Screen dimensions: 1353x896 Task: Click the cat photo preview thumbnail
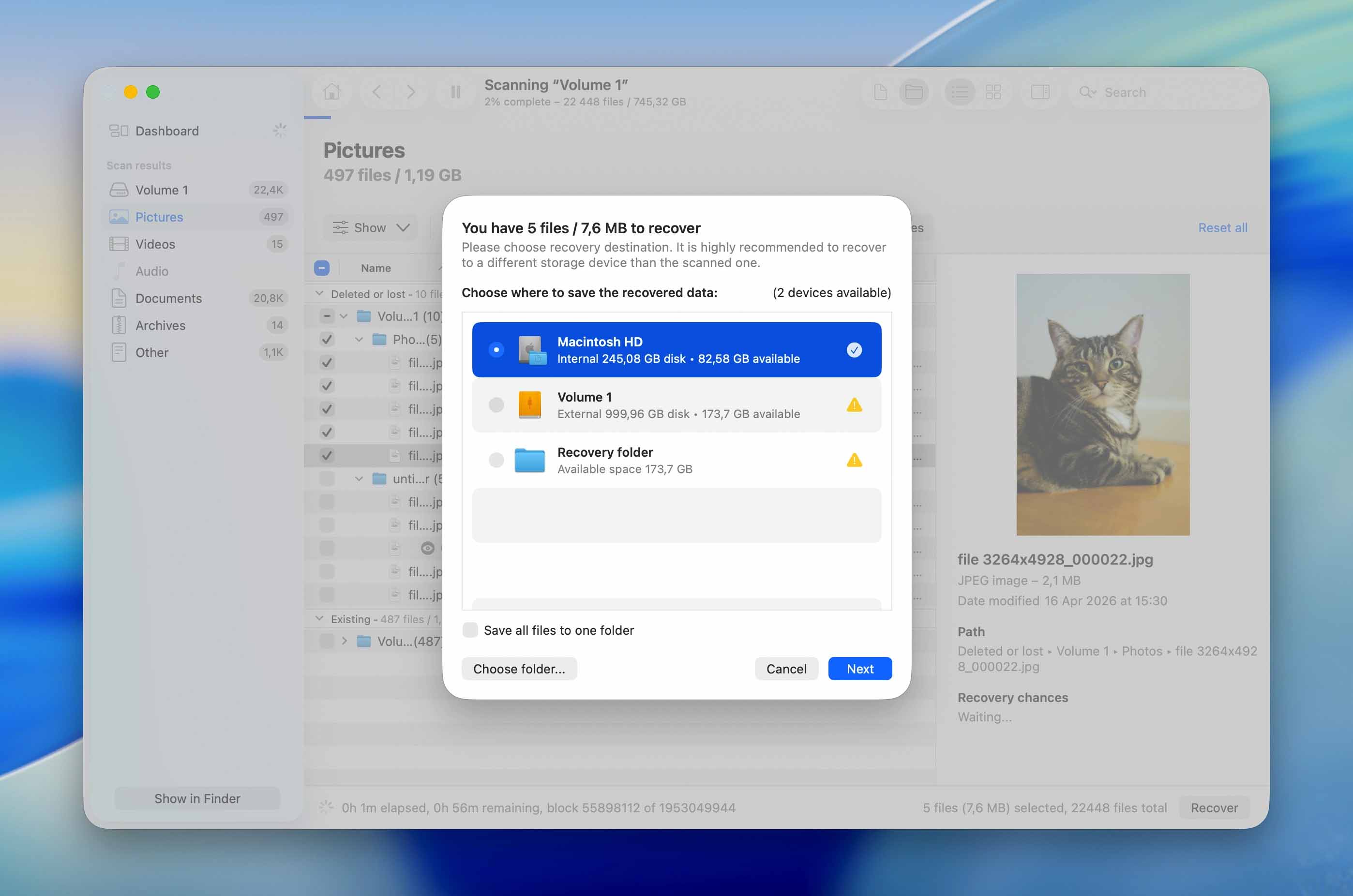pyautogui.click(x=1103, y=404)
